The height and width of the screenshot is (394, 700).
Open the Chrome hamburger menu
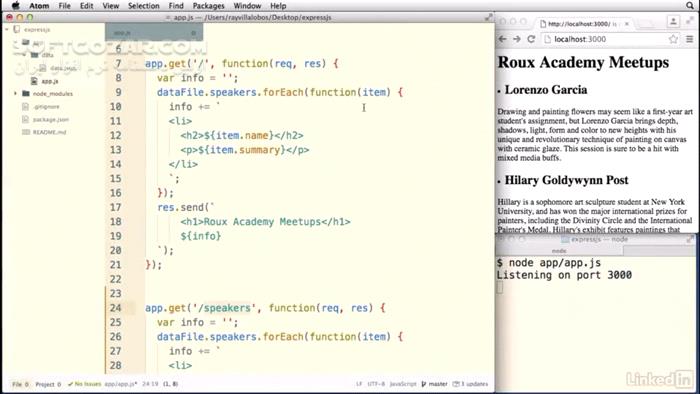pos(690,39)
